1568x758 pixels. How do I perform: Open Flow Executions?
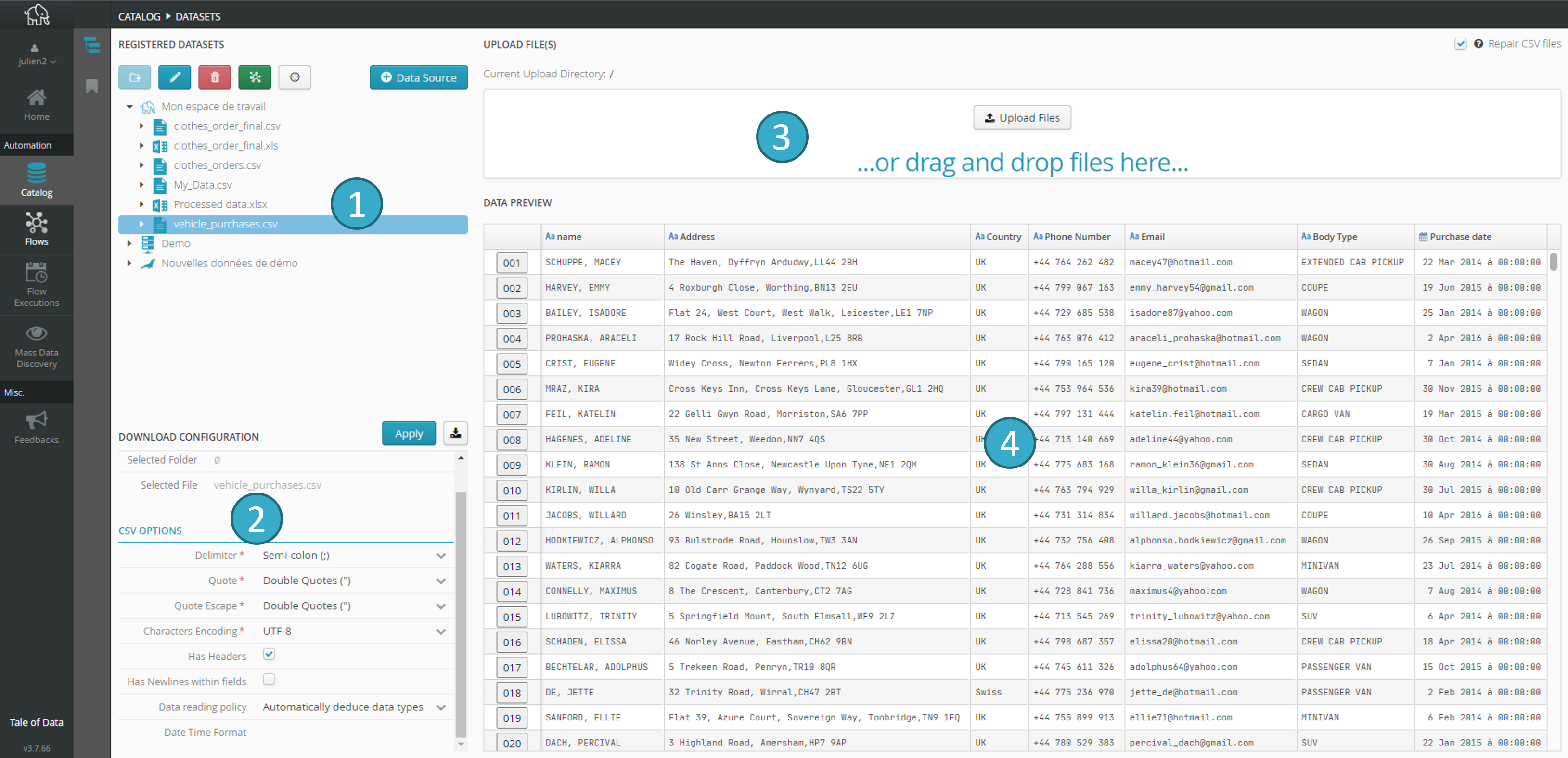tap(37, 285)
